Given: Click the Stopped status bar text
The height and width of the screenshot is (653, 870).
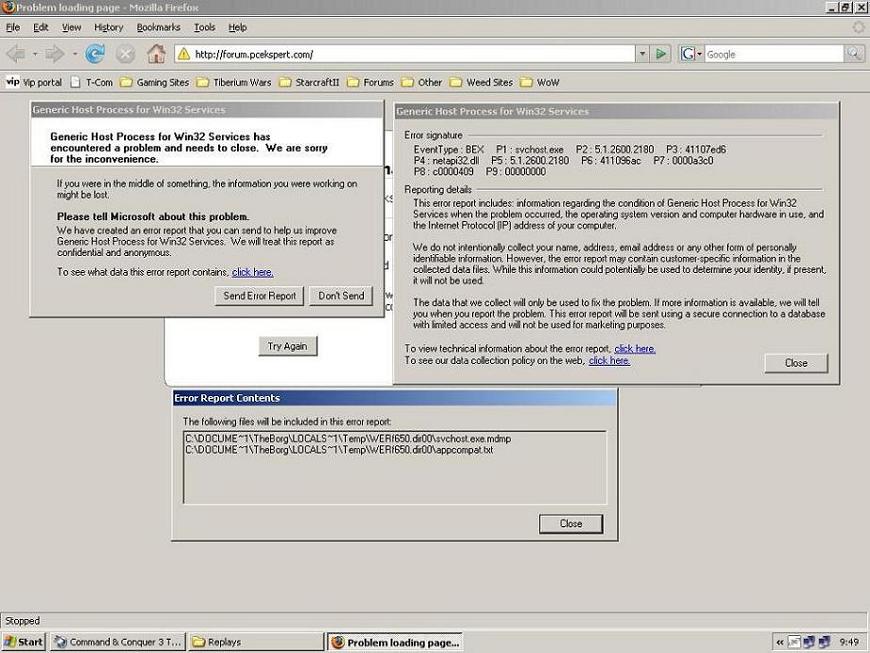Looking at the screenshot, I should 22,620.
